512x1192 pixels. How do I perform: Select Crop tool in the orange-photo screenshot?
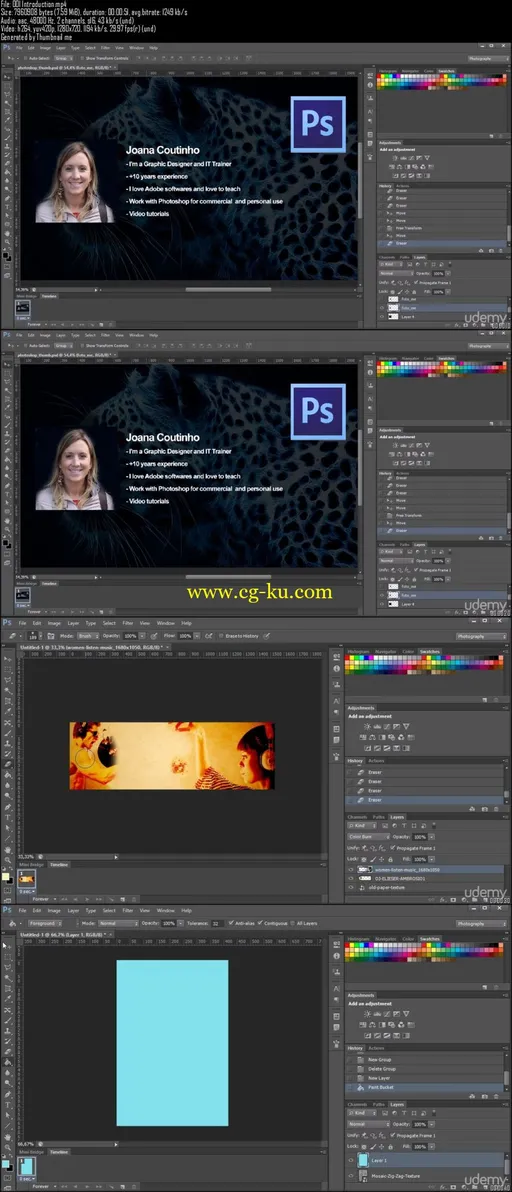[7, 701]
